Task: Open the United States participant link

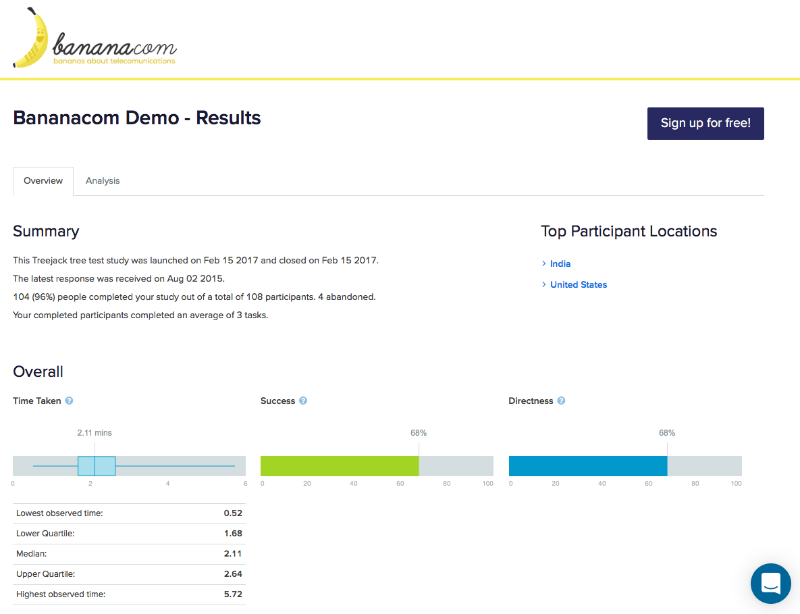Action: coord(579,284)
